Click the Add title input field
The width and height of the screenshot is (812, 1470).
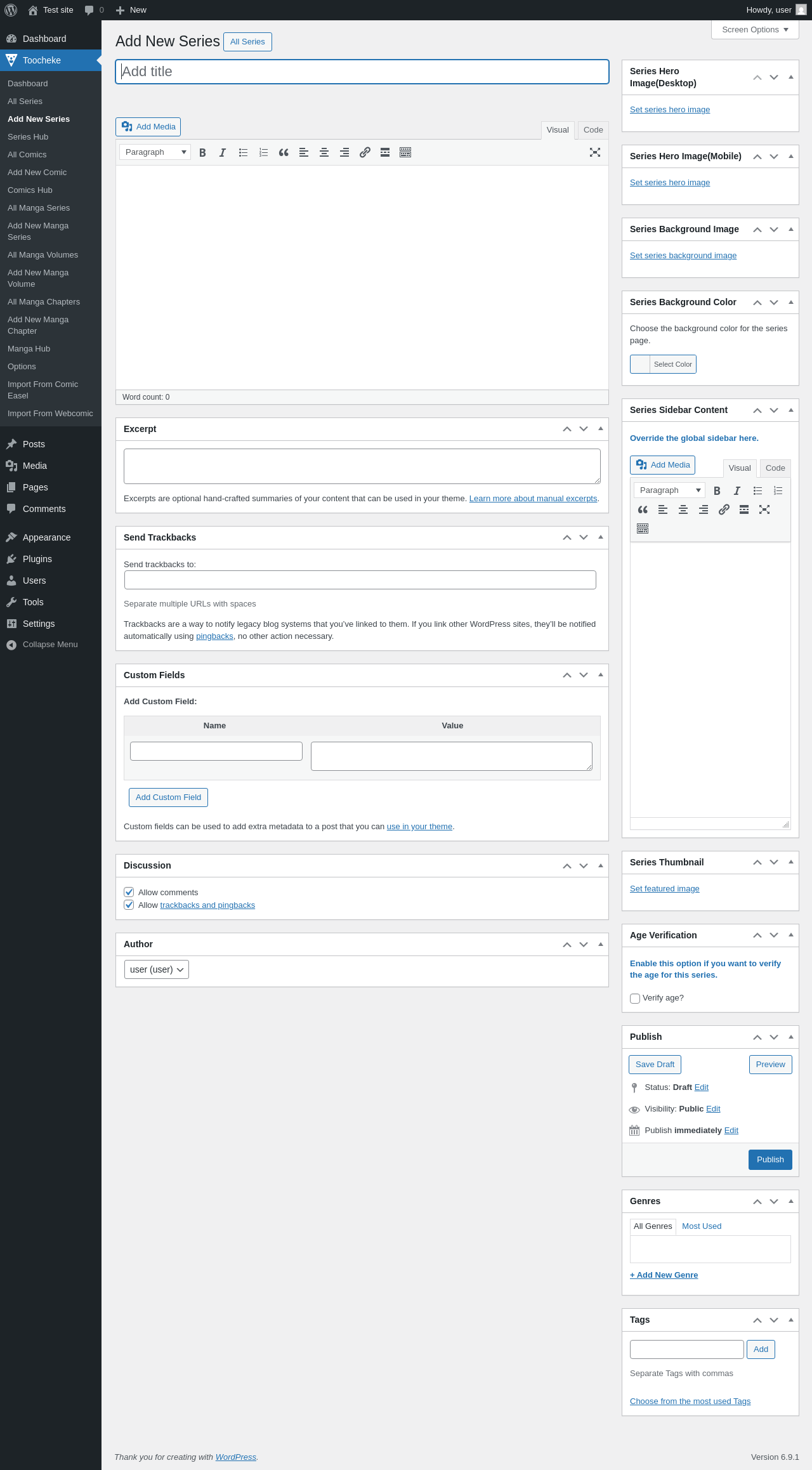(362, 72)
